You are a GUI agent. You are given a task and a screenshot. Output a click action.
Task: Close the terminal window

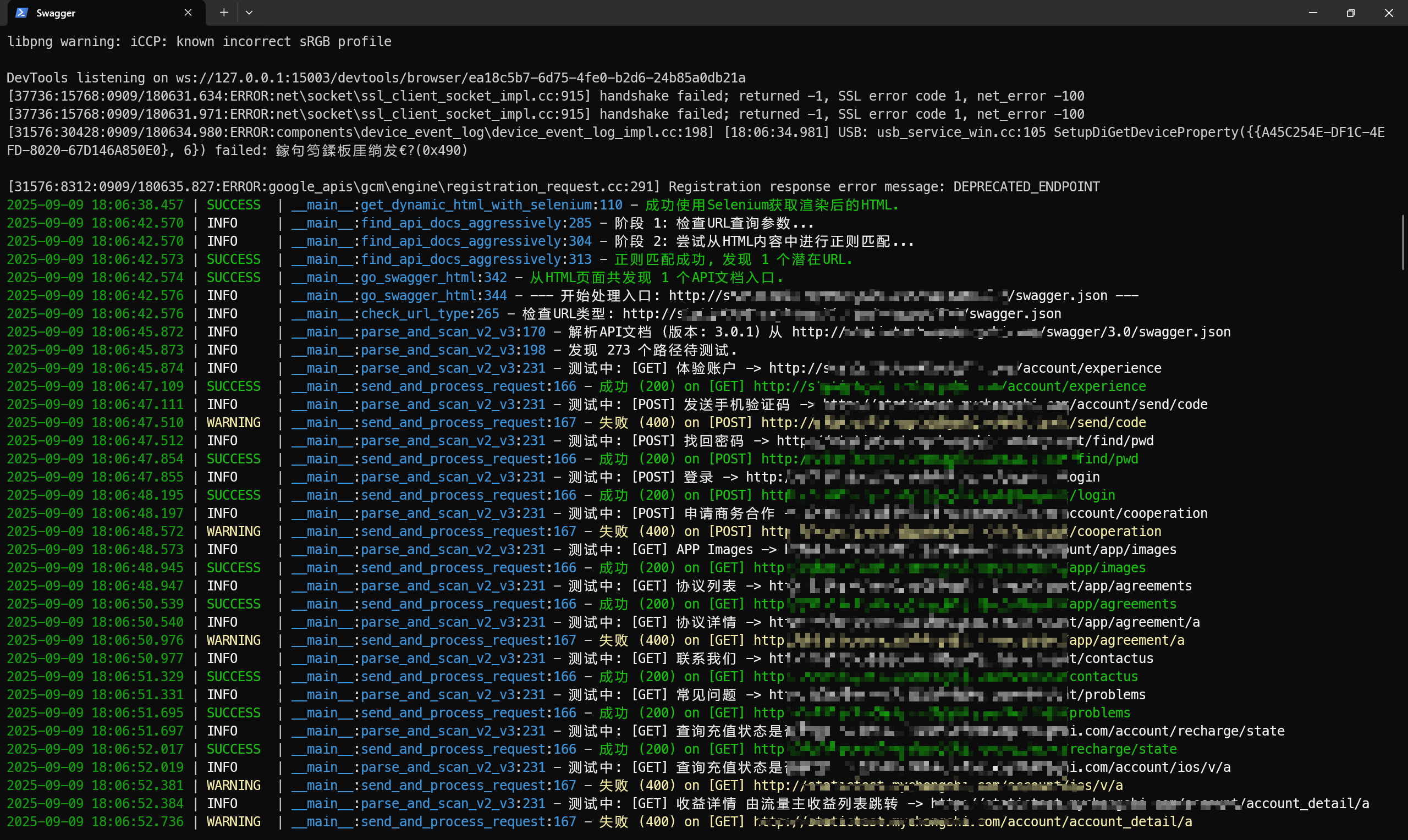1388,13
